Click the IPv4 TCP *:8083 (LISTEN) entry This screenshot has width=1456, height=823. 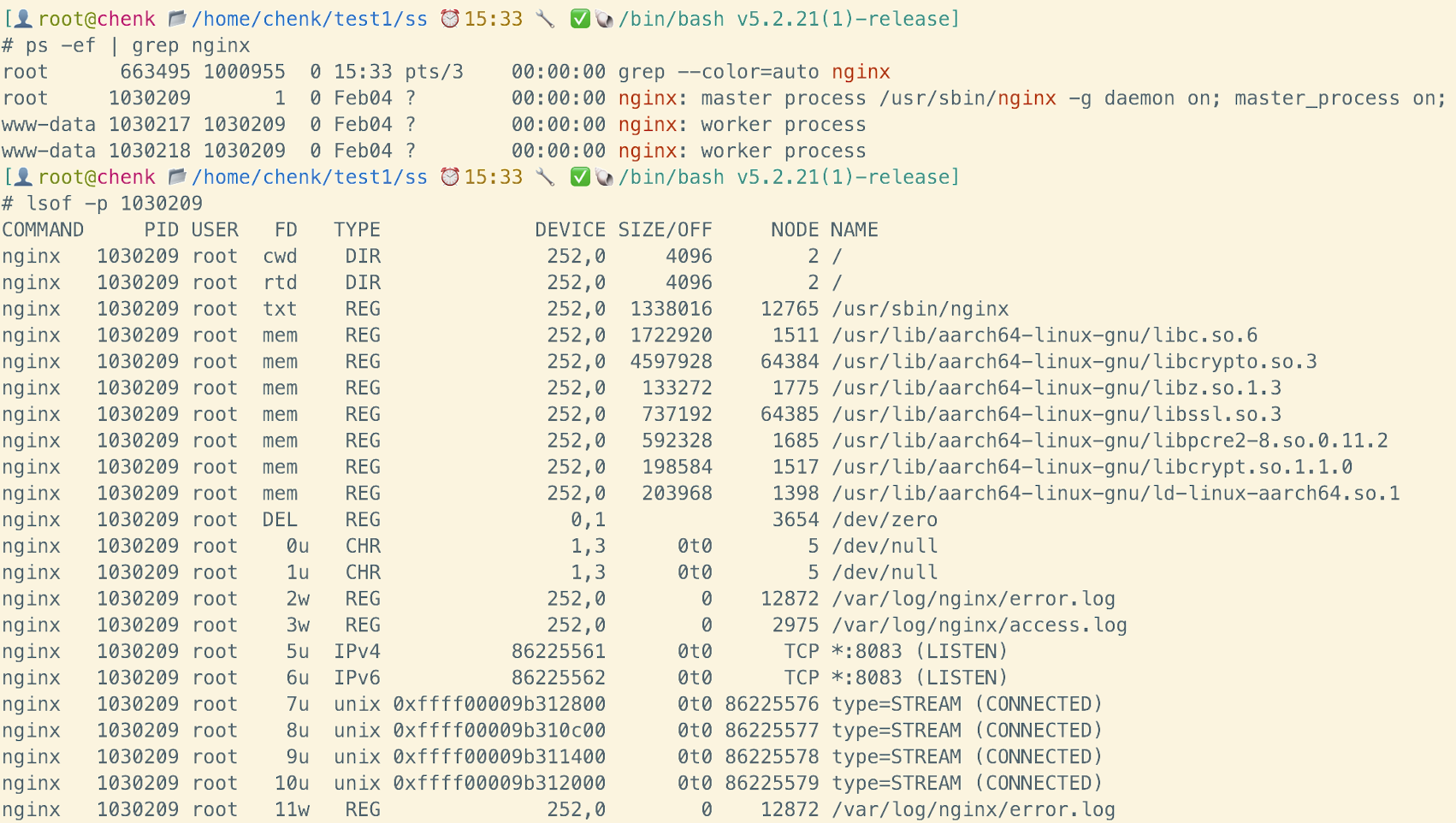tap(919, 652)
